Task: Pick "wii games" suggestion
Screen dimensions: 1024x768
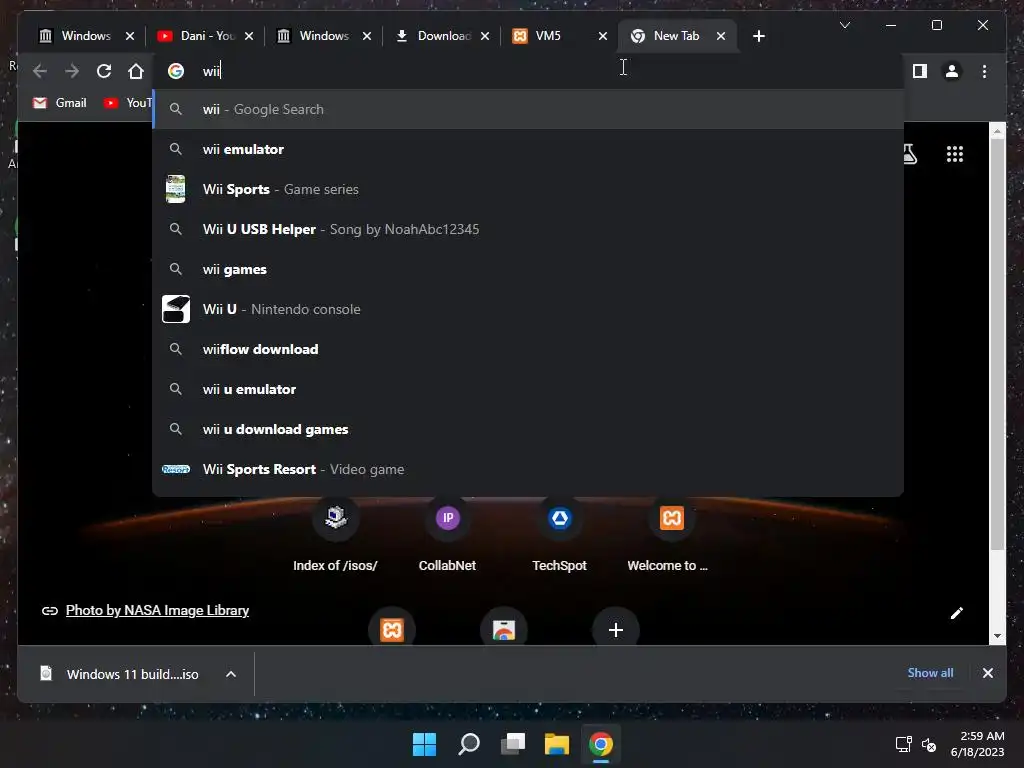Action: [528, 269]
